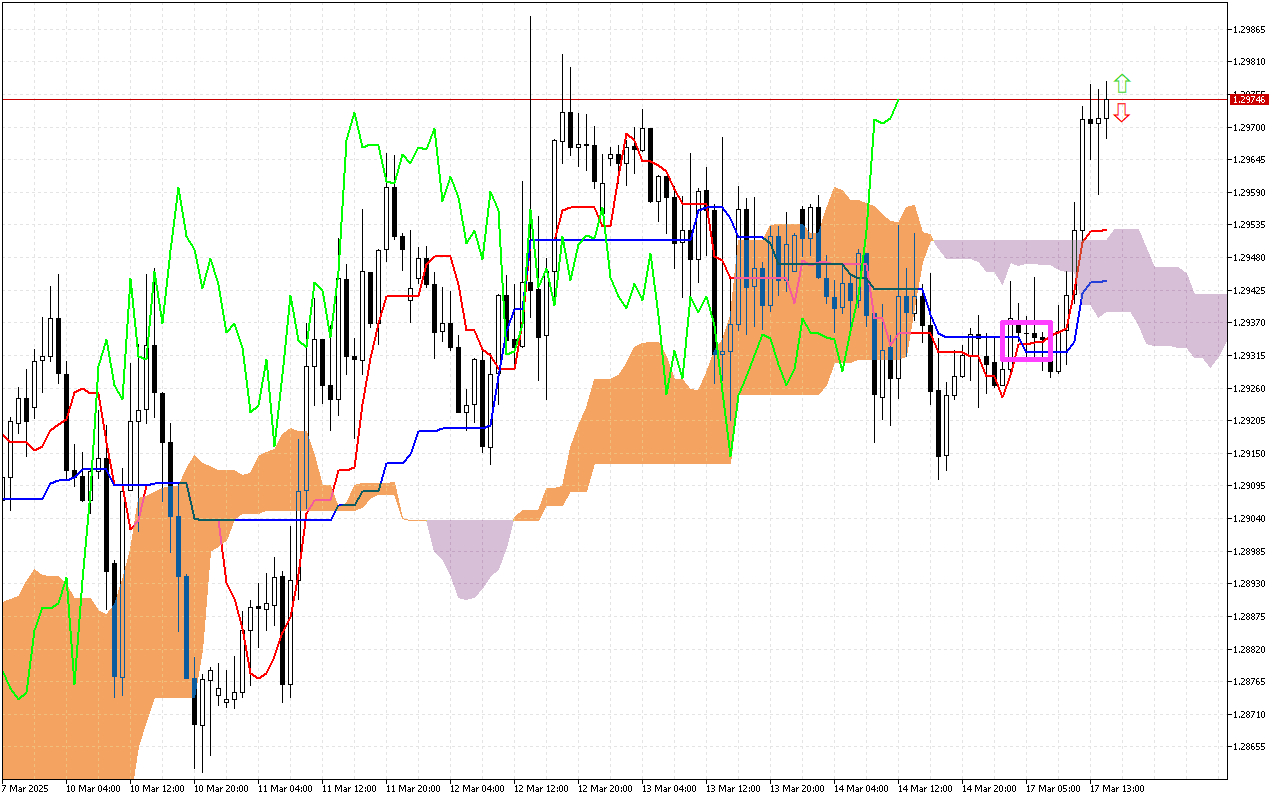Select the 10 Mar 12:00 time label

[157, 788]
